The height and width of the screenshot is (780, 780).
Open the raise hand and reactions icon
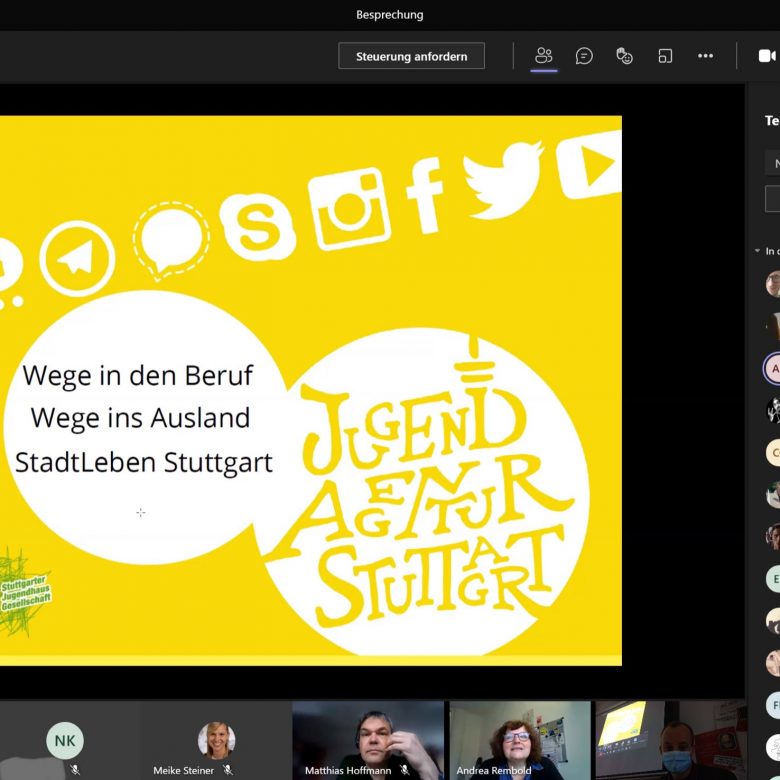(x=624, y=56)
